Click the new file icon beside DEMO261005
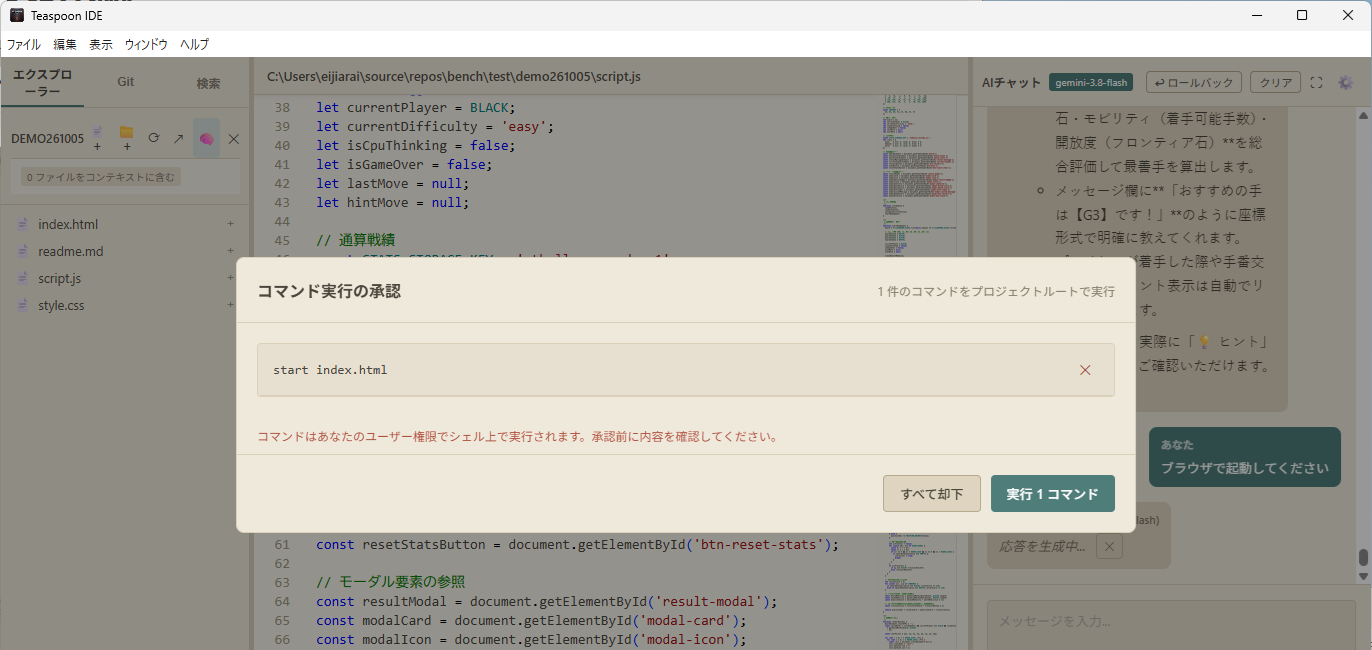Image resolution: width=1372 pixels, height=650 pixels. pos(97,138)
